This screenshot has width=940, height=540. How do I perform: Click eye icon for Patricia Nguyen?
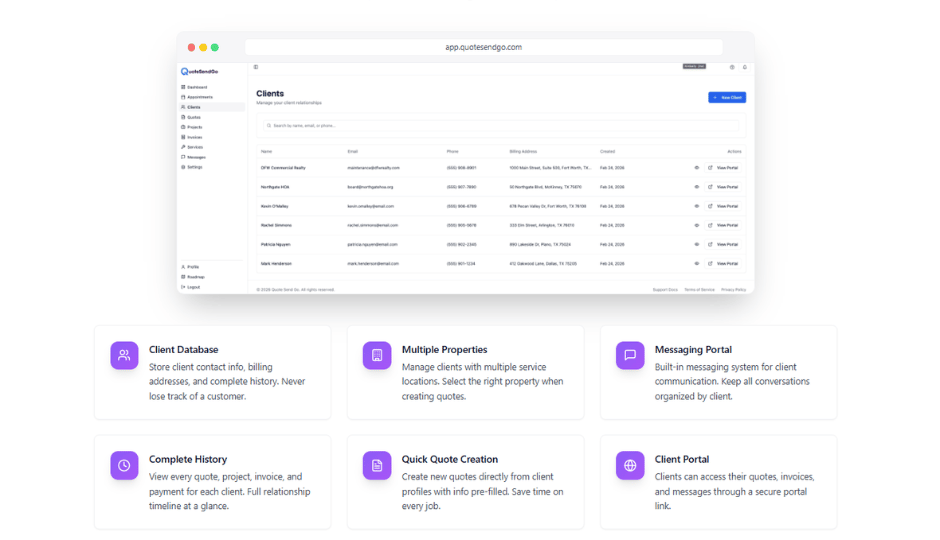697,245
